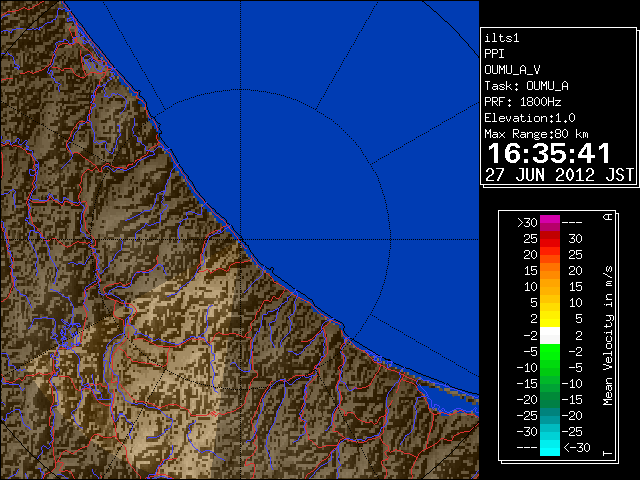Click the '>30' legend label
This screenshot has width=640, height=480.
point(527,223)
